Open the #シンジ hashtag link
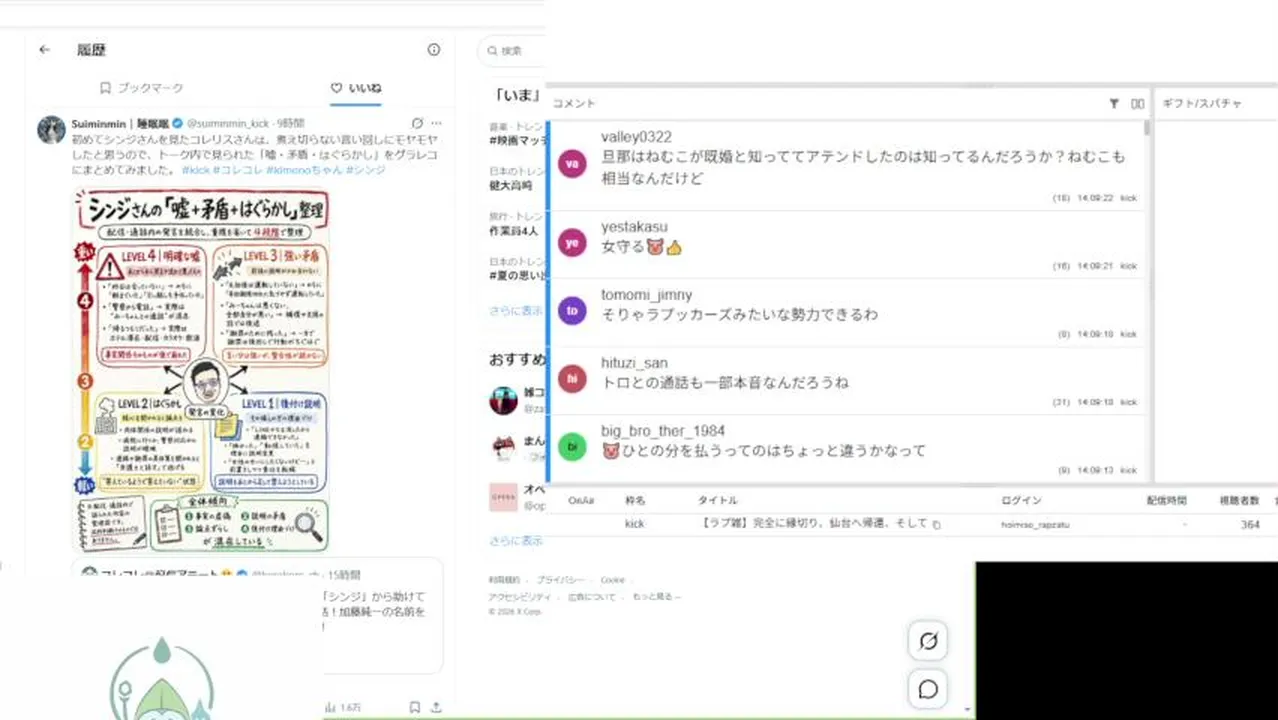 365,170
